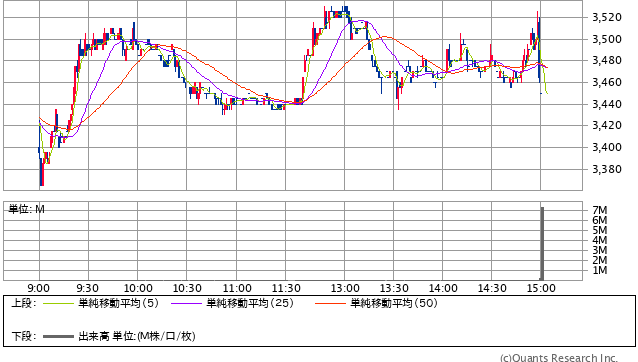Click the 10:30 time axis label
The image size is (638, 362).
tap(187, 288)
